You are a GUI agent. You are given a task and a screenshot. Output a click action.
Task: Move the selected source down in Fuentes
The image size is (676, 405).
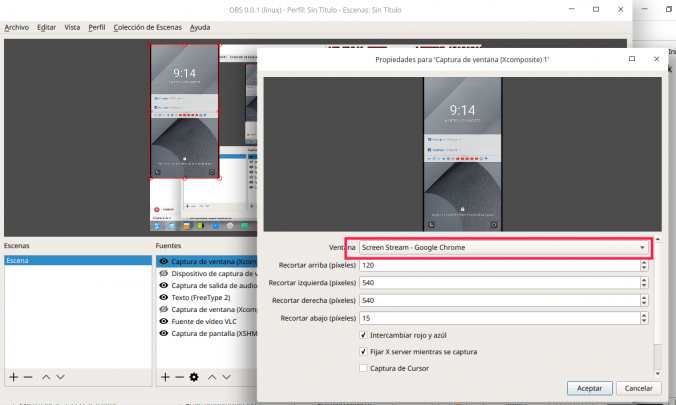tap(226, 377)
